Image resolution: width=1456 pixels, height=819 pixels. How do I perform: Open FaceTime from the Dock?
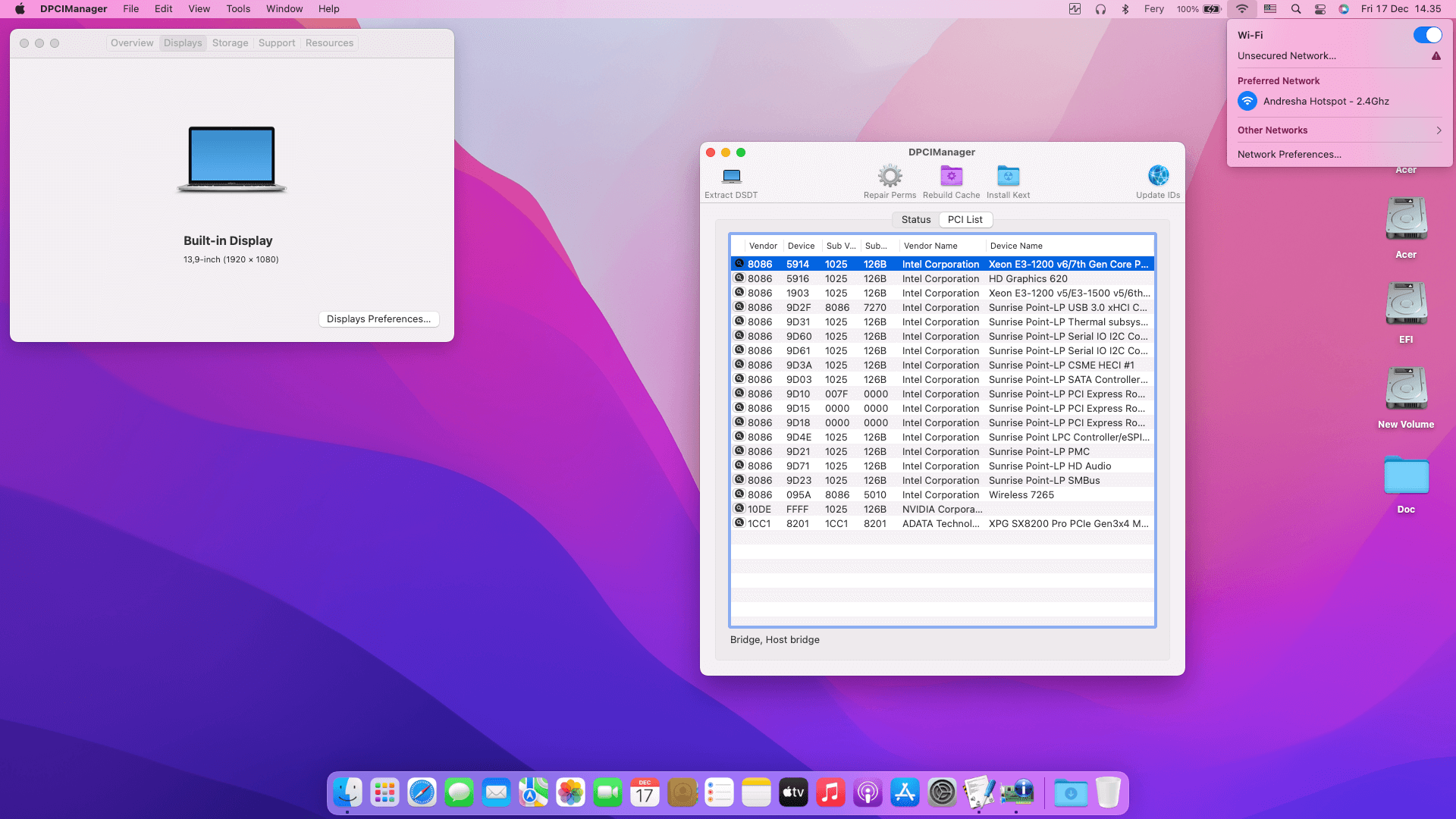pos(608,792)
